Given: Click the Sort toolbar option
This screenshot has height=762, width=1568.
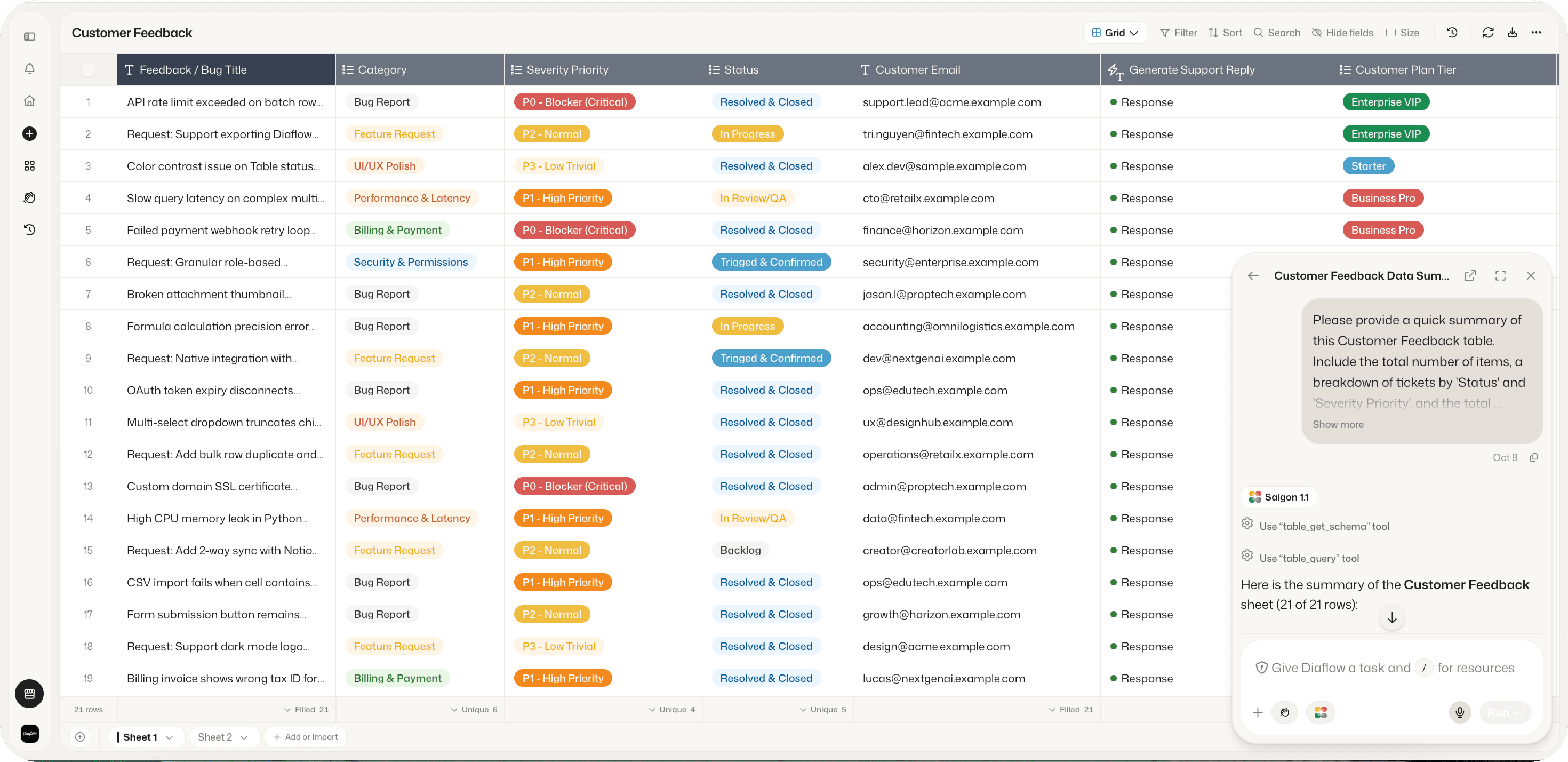Looking at the screenshot, I should click(x=1225, y=33).
